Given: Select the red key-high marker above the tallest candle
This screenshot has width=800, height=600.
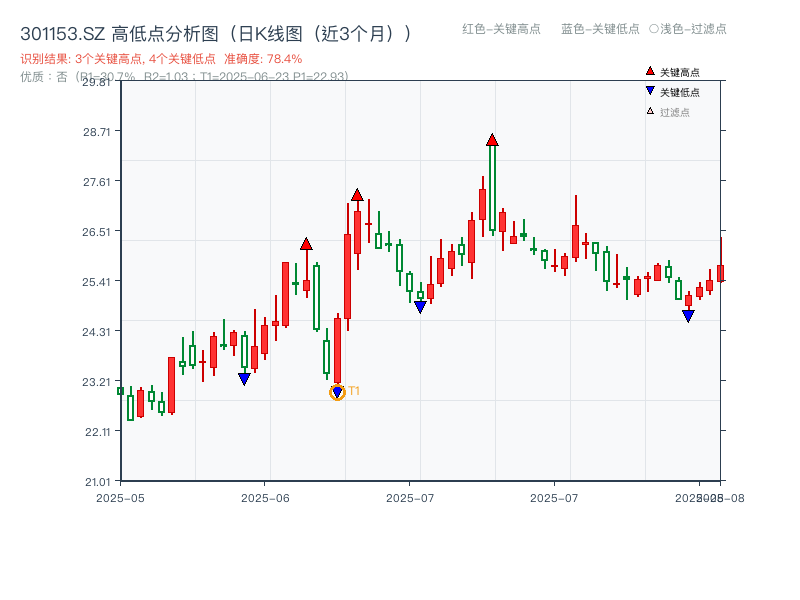Looking at the screenshot, I should (x=491, y=138).
